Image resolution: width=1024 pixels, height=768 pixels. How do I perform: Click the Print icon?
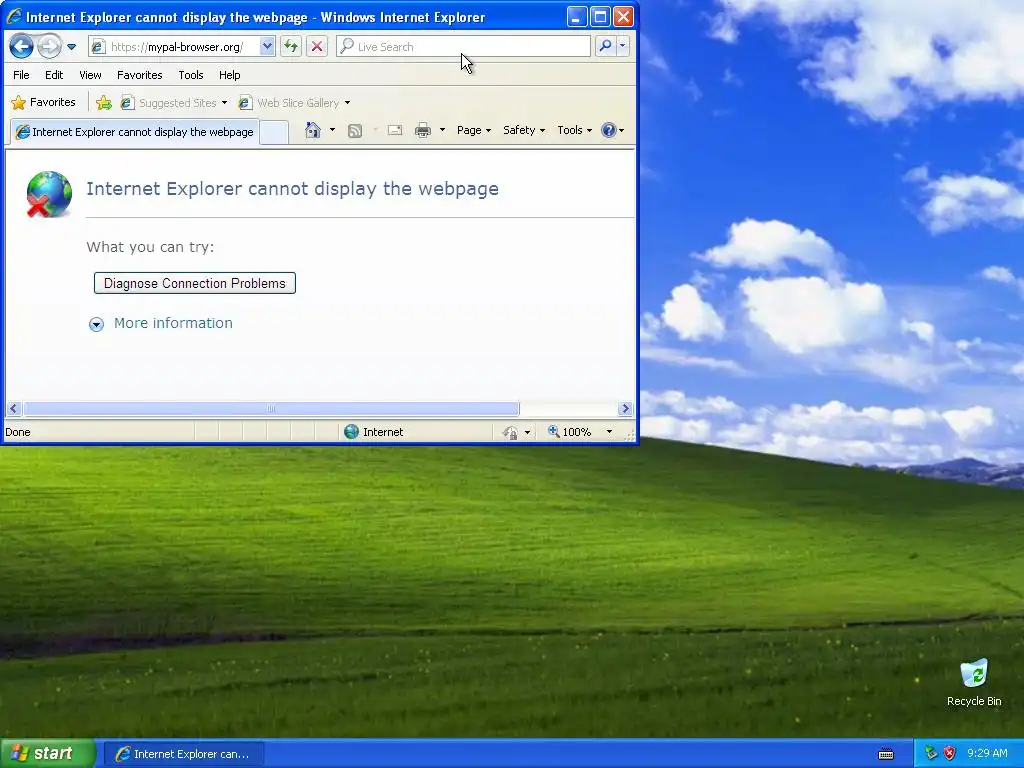tap(423, 130)
